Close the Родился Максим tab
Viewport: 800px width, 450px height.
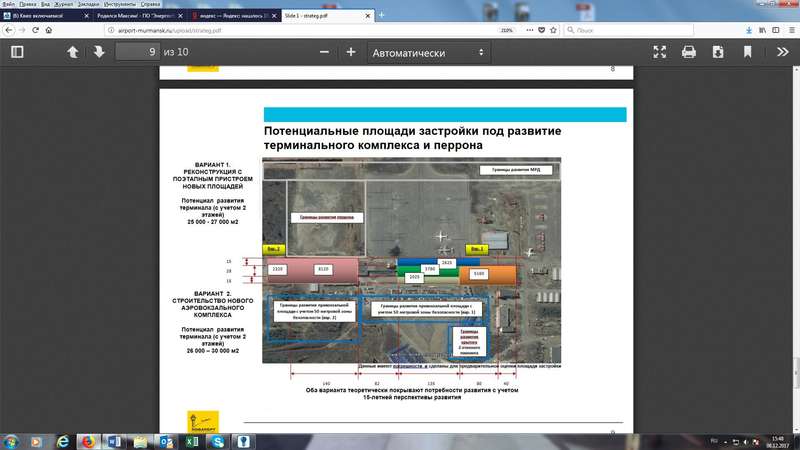(181, 16)
